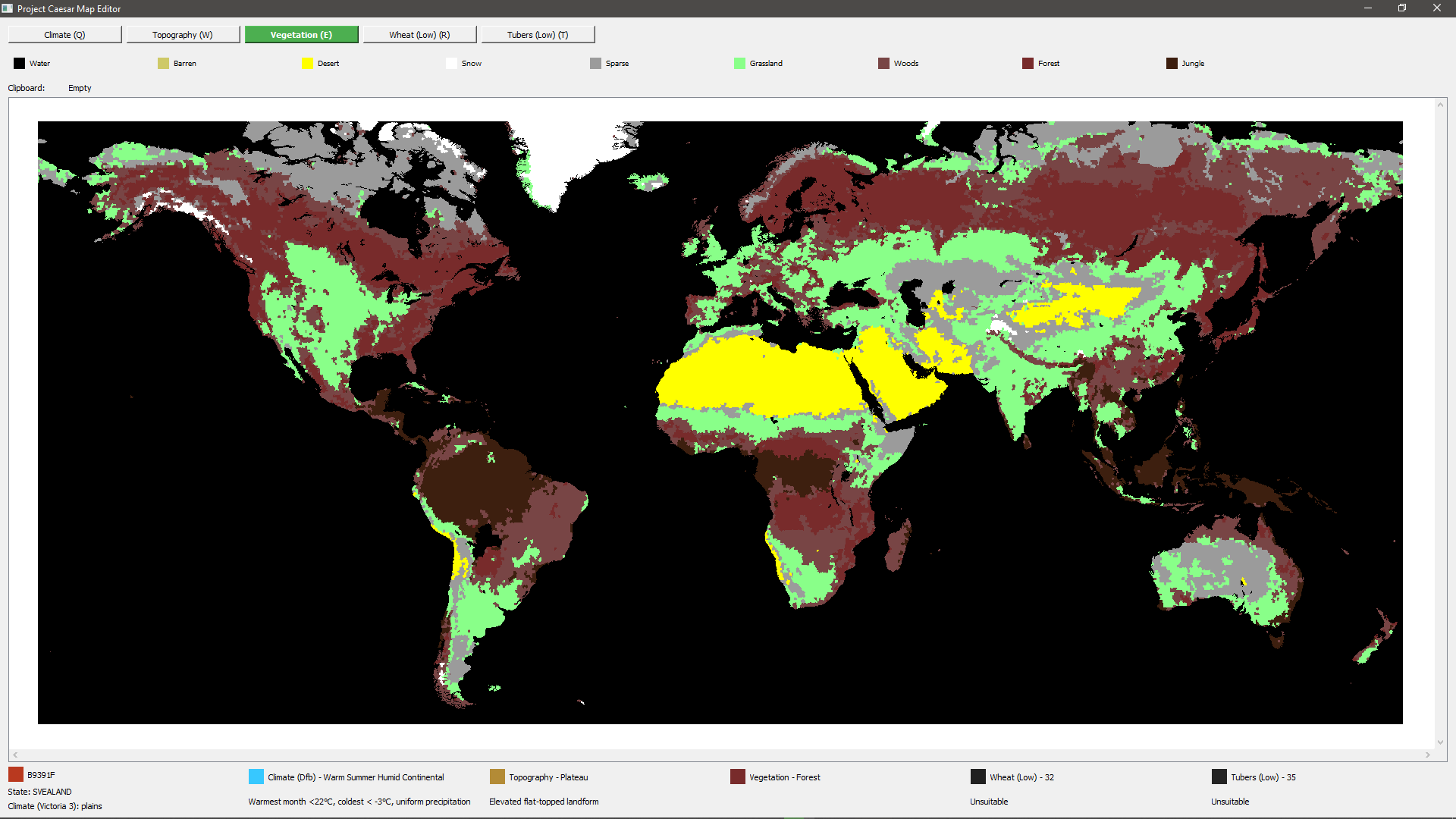Click the blue Climate (Dfb) swatch
This screenshot has width=1456, height=819.
point(256,777)
